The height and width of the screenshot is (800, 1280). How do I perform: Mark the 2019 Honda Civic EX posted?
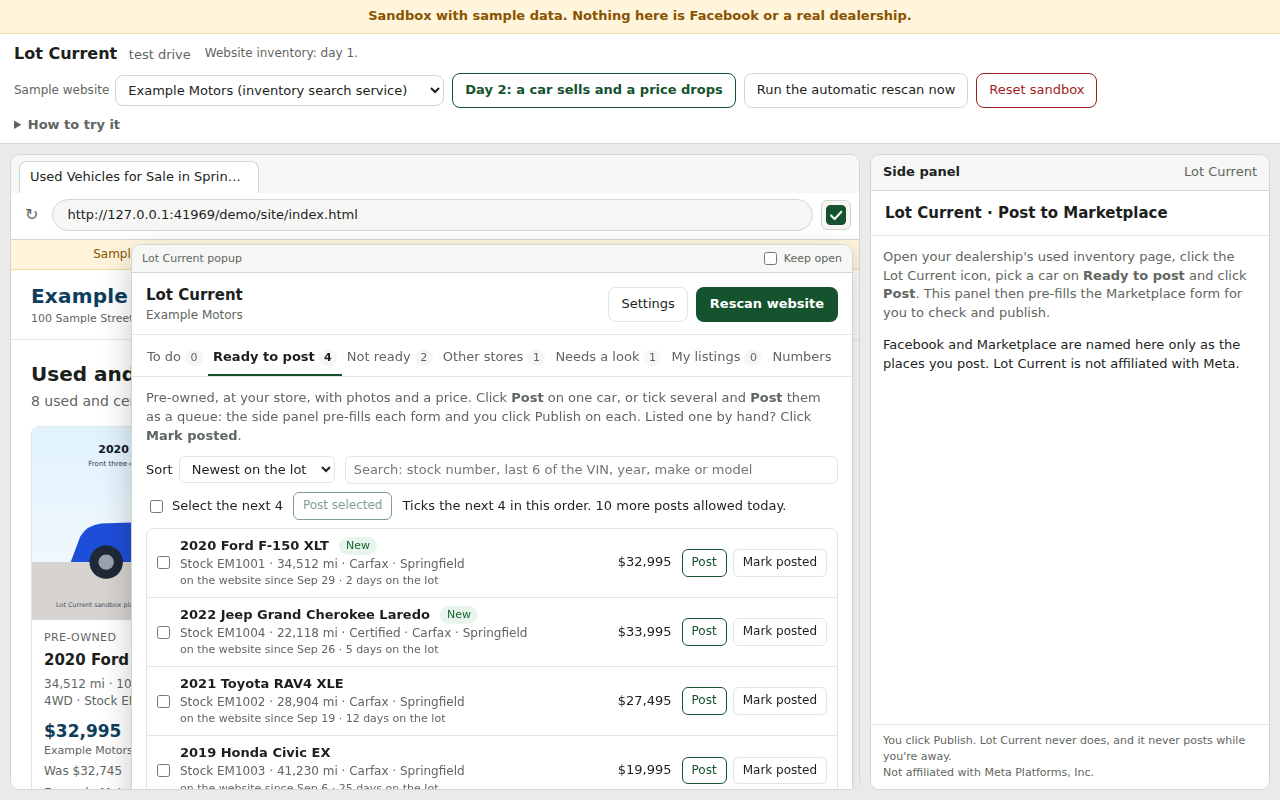point(780,770)
